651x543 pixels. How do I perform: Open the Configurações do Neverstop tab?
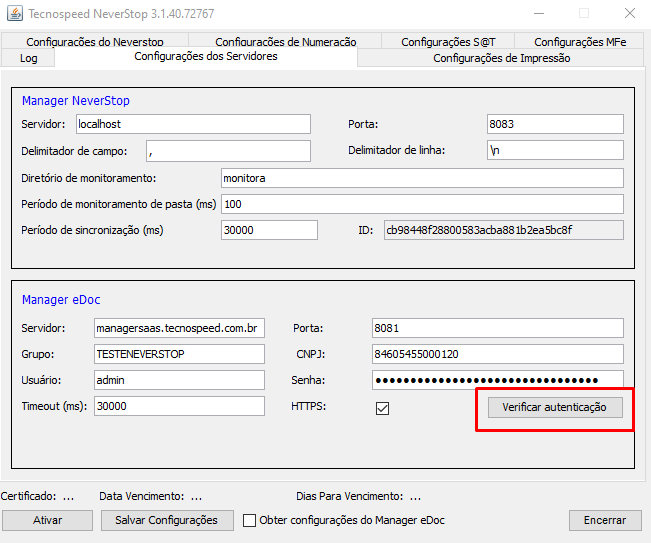(95, 42)
